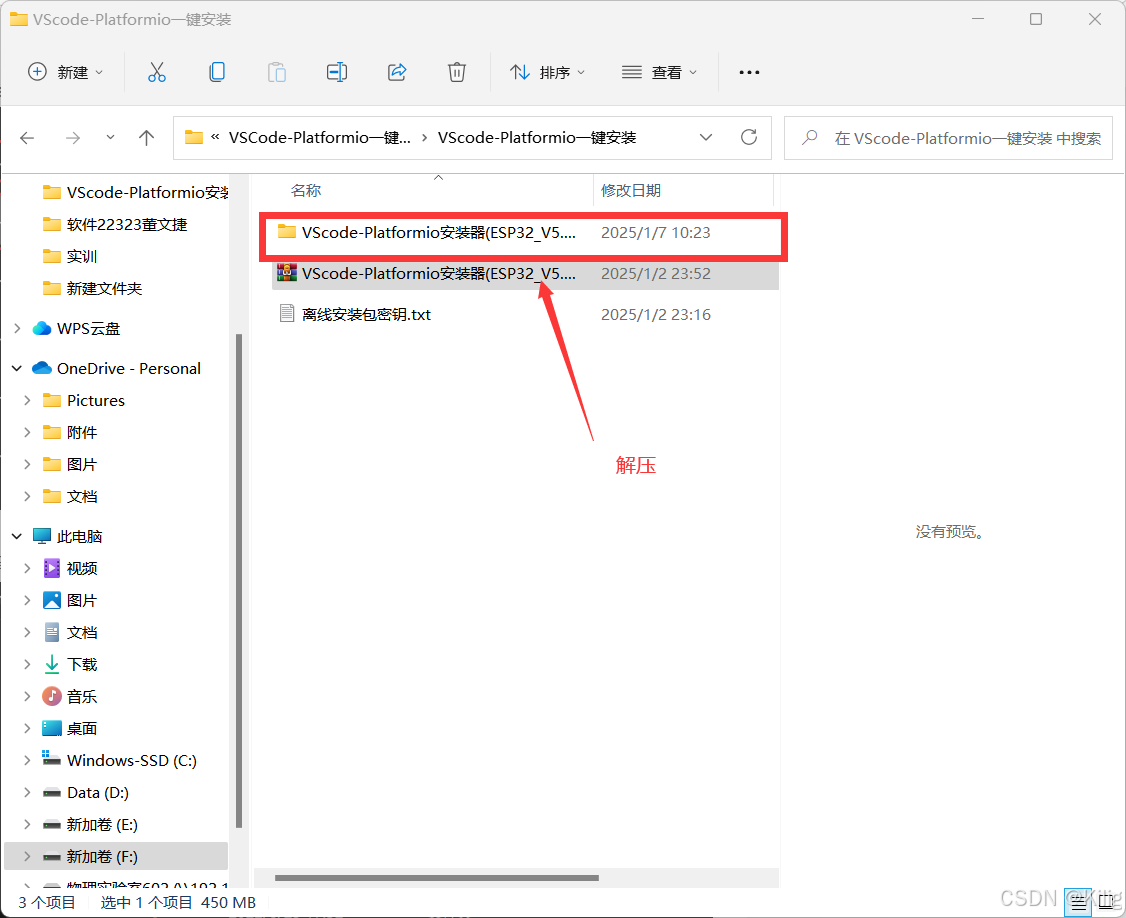Click the search box for this folder
Screen dimensions: 1126x918
pyautogui.click(x=948, y=138)
